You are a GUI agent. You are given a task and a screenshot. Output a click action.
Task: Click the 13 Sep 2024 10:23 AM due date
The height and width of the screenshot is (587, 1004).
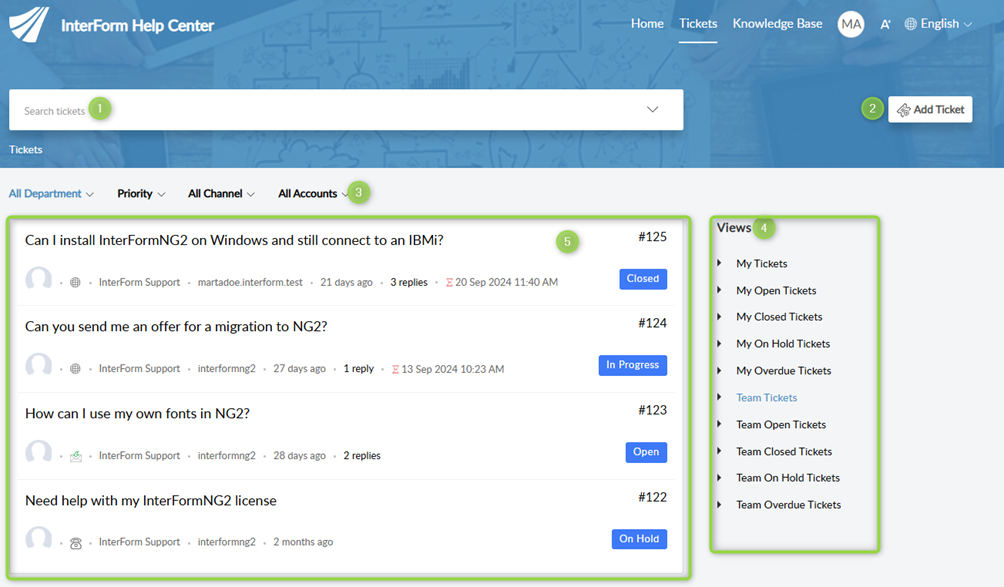[453, 369]
